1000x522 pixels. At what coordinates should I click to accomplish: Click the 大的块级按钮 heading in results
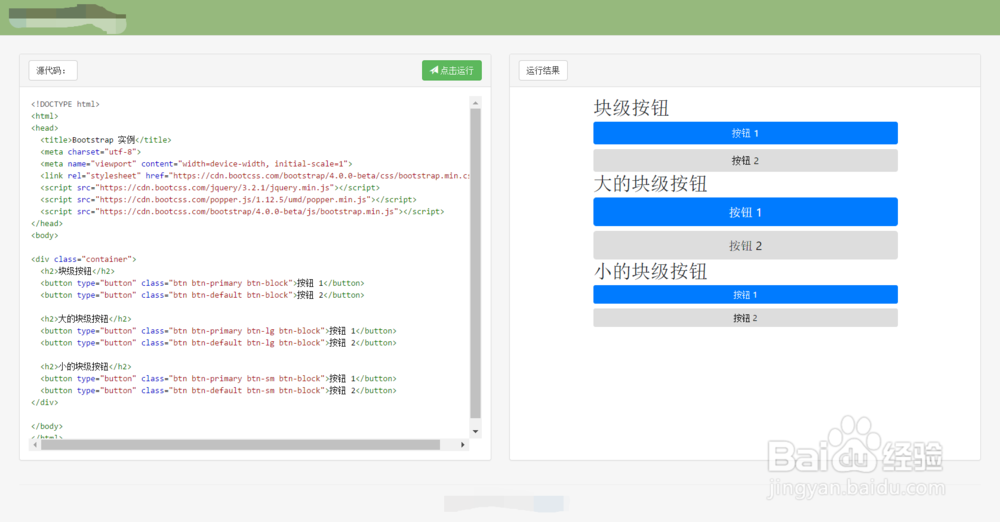(x=651, y=184)
